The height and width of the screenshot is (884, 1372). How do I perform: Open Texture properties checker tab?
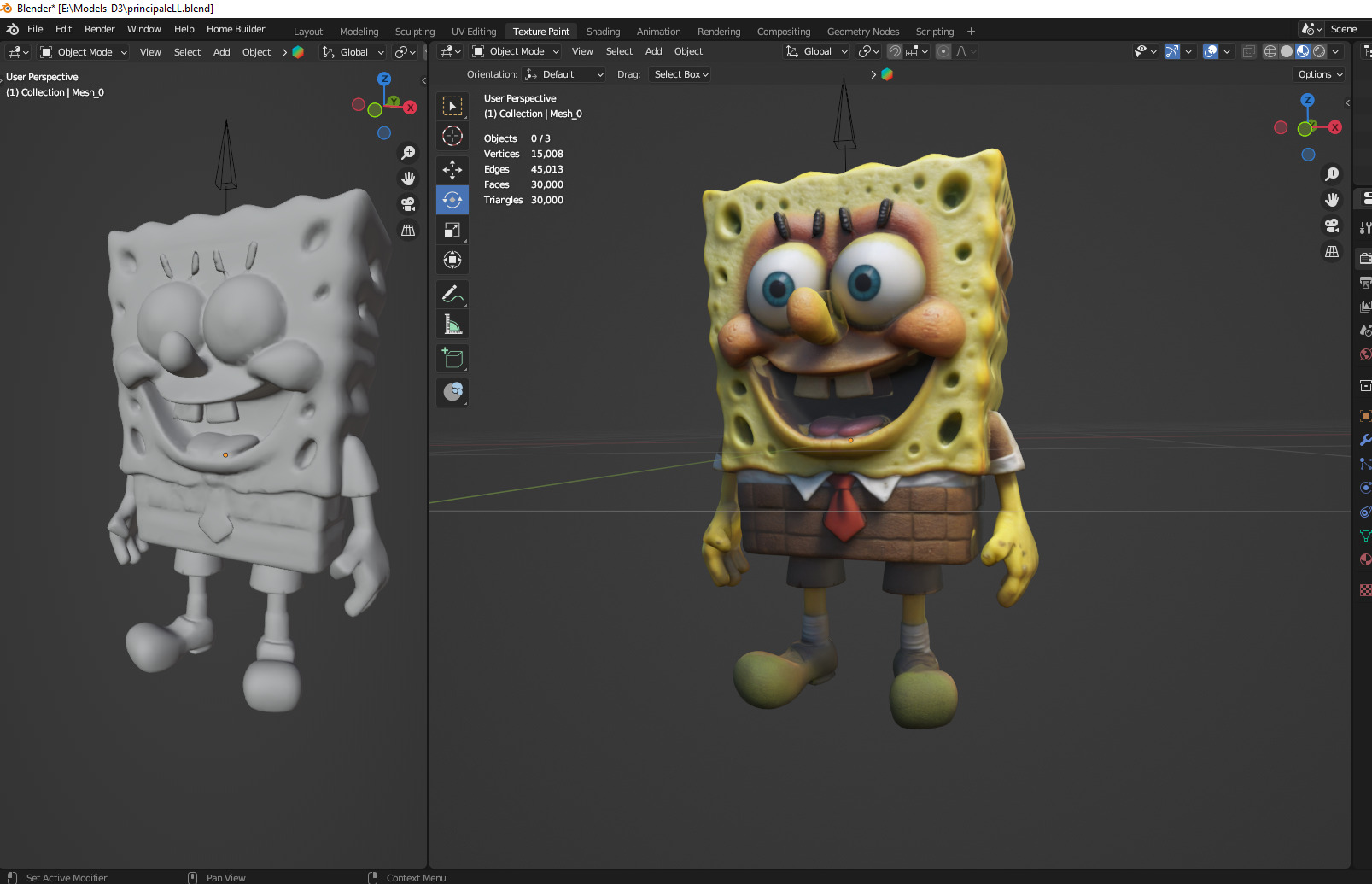[1365, 590]
